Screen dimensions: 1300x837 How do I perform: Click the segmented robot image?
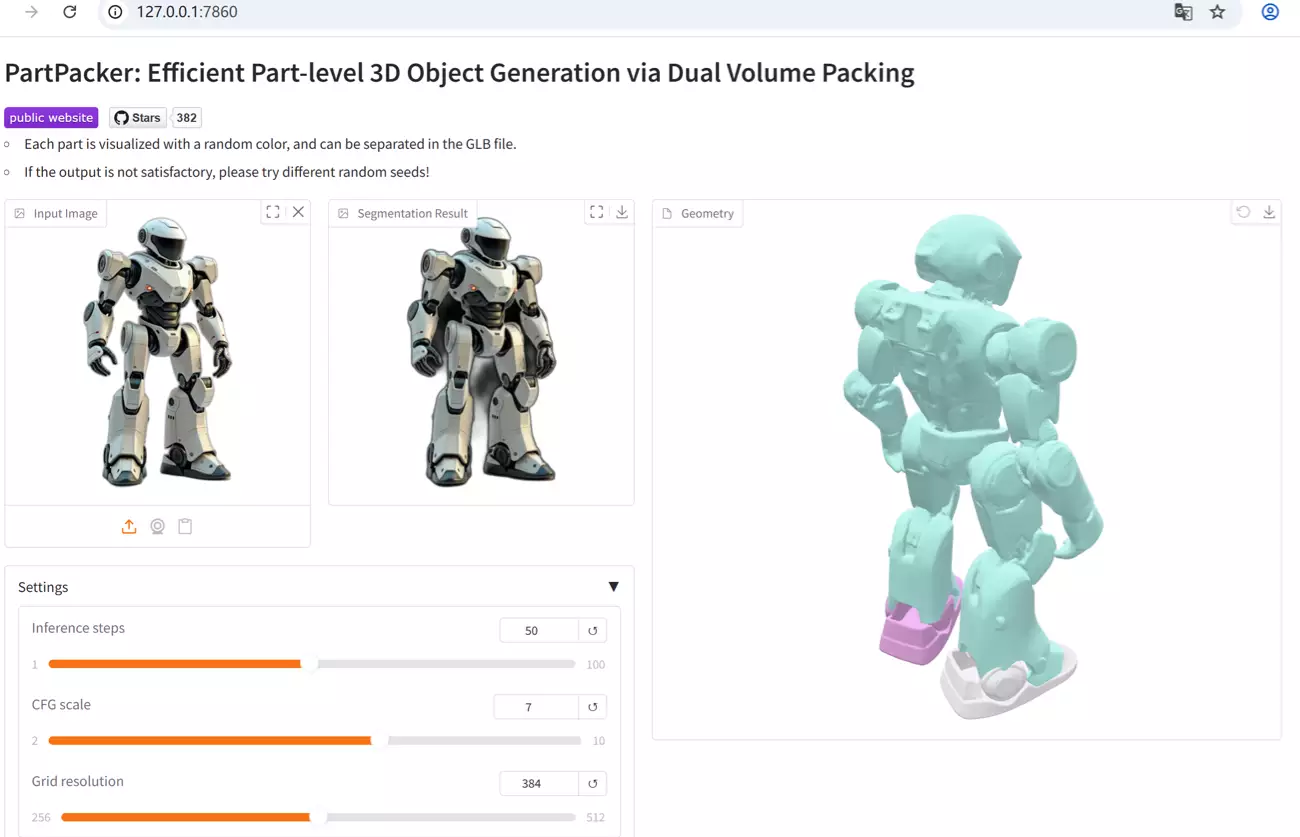click(x=482, y=351)
